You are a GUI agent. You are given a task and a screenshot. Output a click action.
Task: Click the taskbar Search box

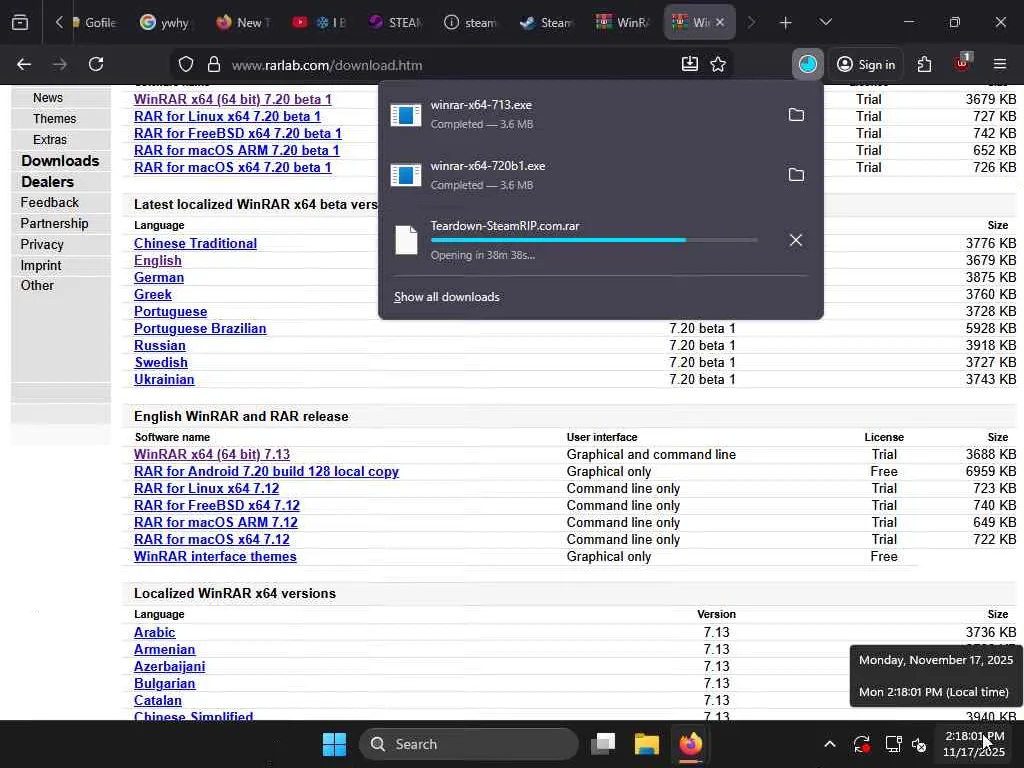469,744
